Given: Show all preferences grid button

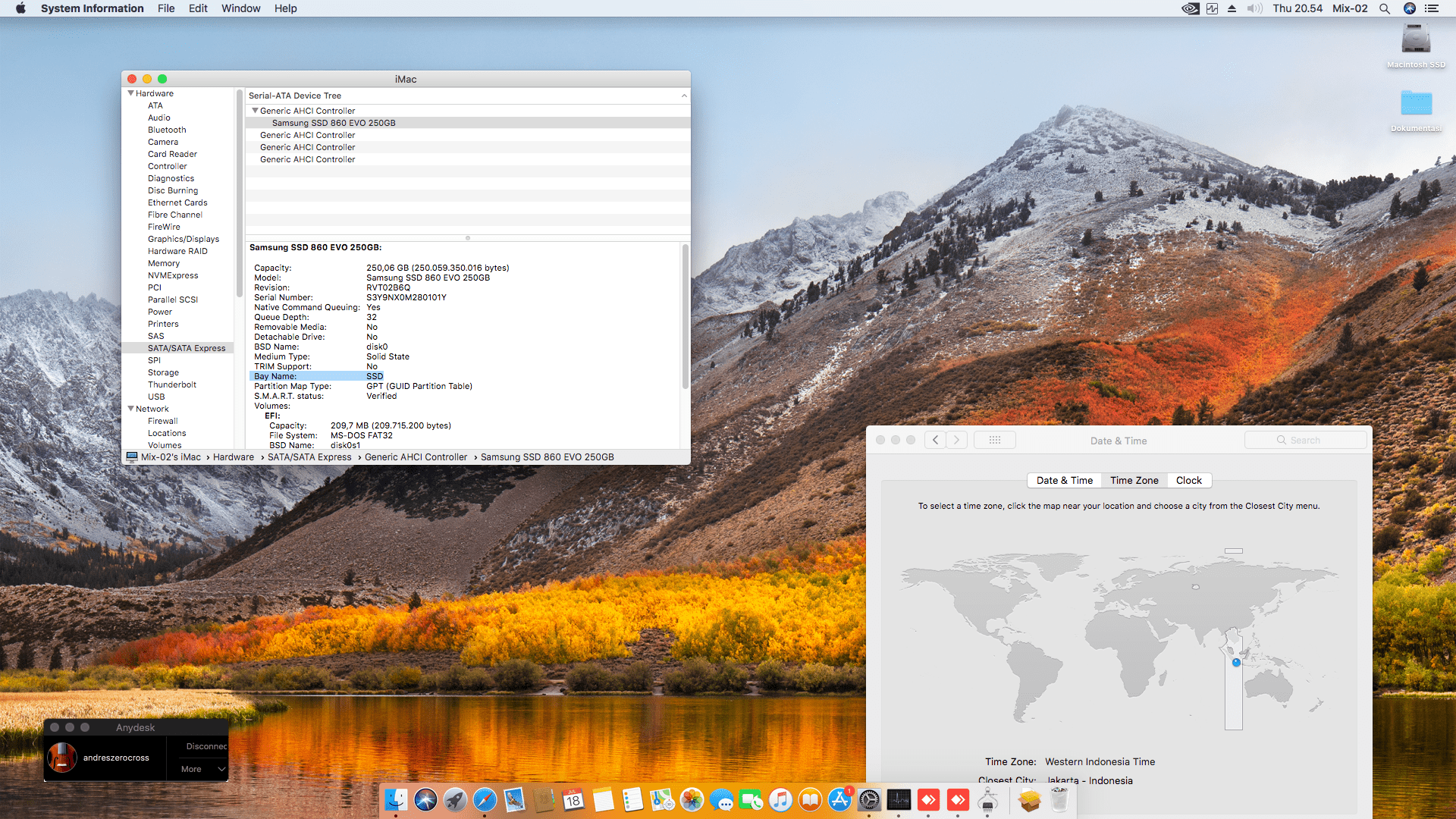Looking at the screenshot, I should [x=994, y=440].
